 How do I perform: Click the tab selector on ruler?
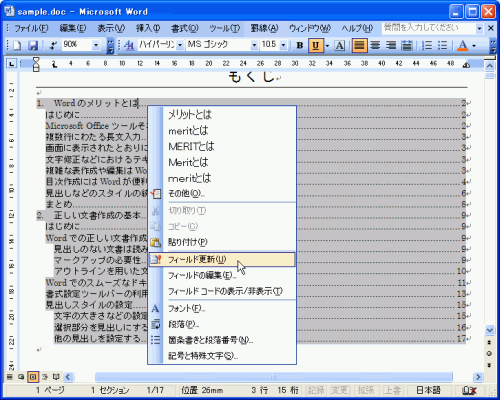pyautogui.click(x=11, y=63)
